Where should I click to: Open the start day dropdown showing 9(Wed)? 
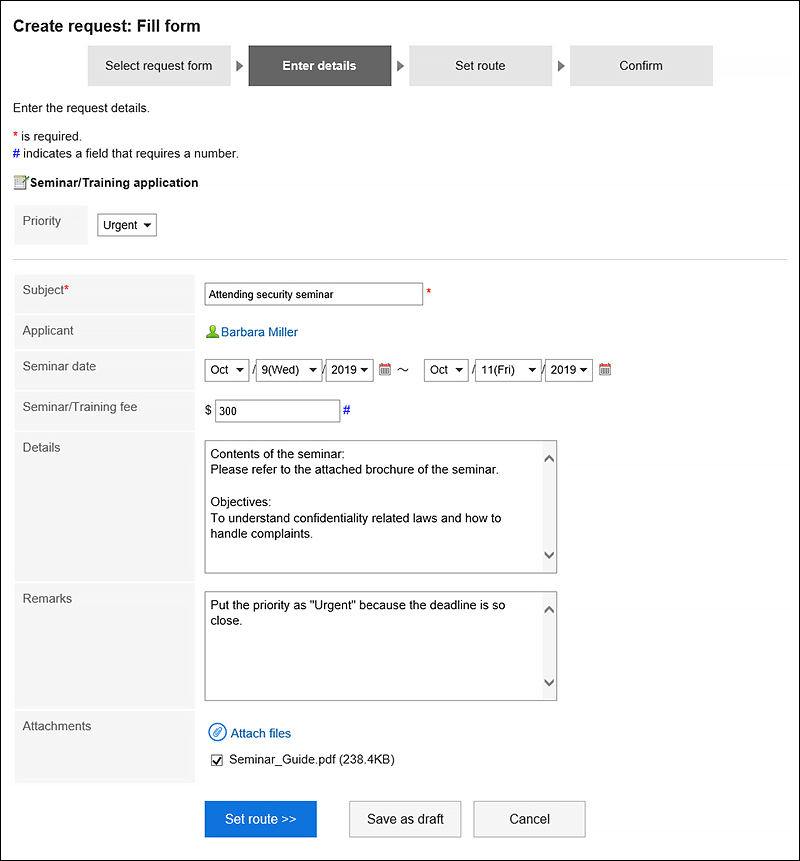pyautogui.click(x=289, y=370)
